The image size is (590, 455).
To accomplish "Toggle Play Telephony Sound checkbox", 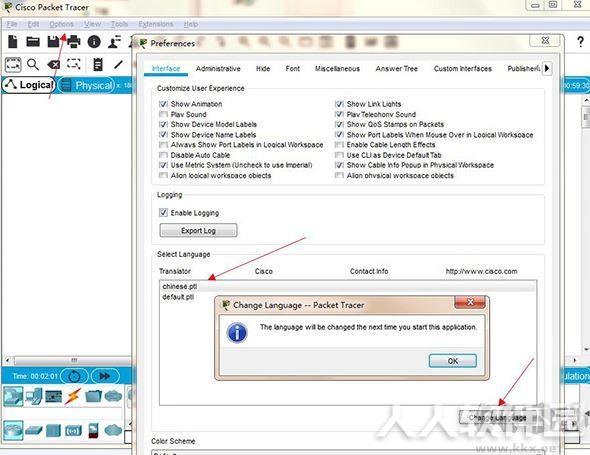I will coord(339,114).
